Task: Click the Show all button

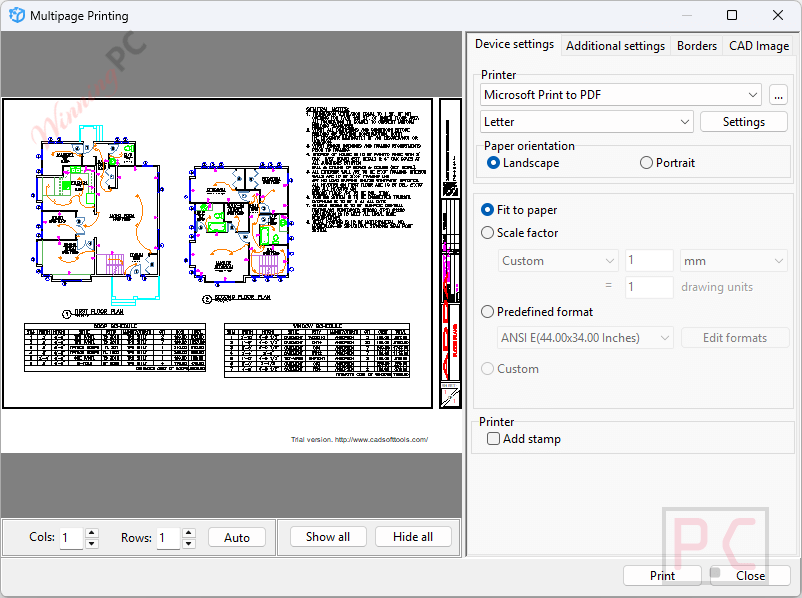Action: [x=328, y=537]
